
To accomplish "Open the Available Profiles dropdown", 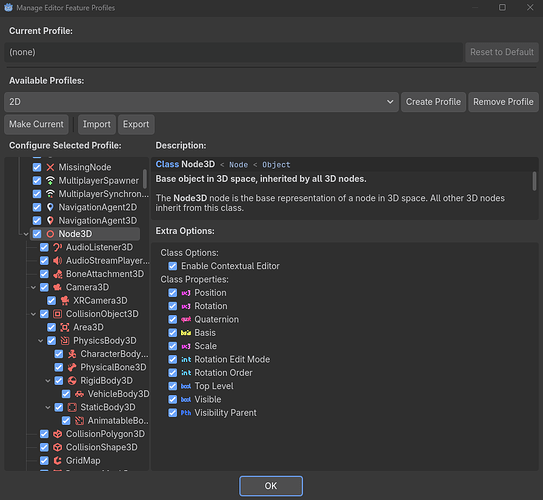I will 202,102.
